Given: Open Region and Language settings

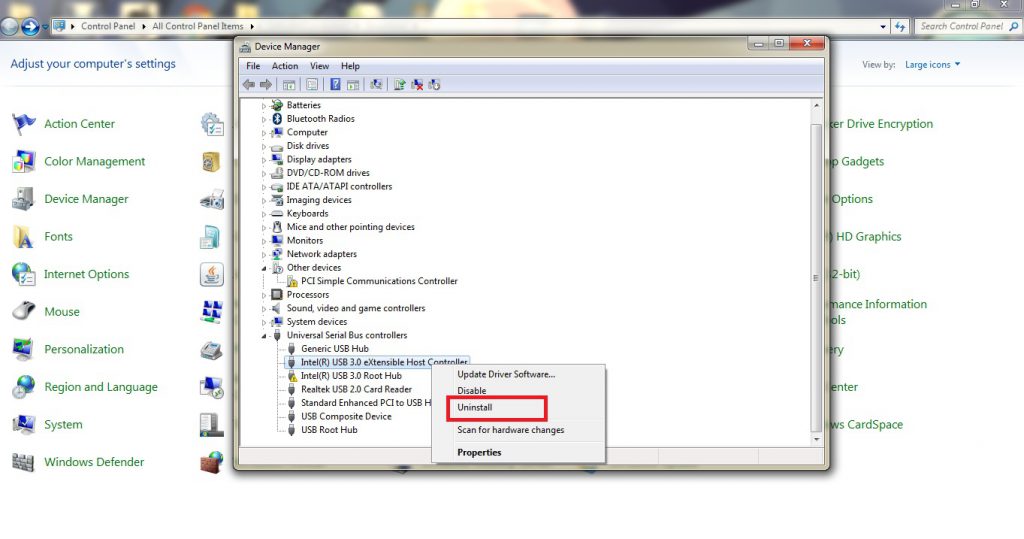Looking at the screenshot, I should (x=100, y=387).
